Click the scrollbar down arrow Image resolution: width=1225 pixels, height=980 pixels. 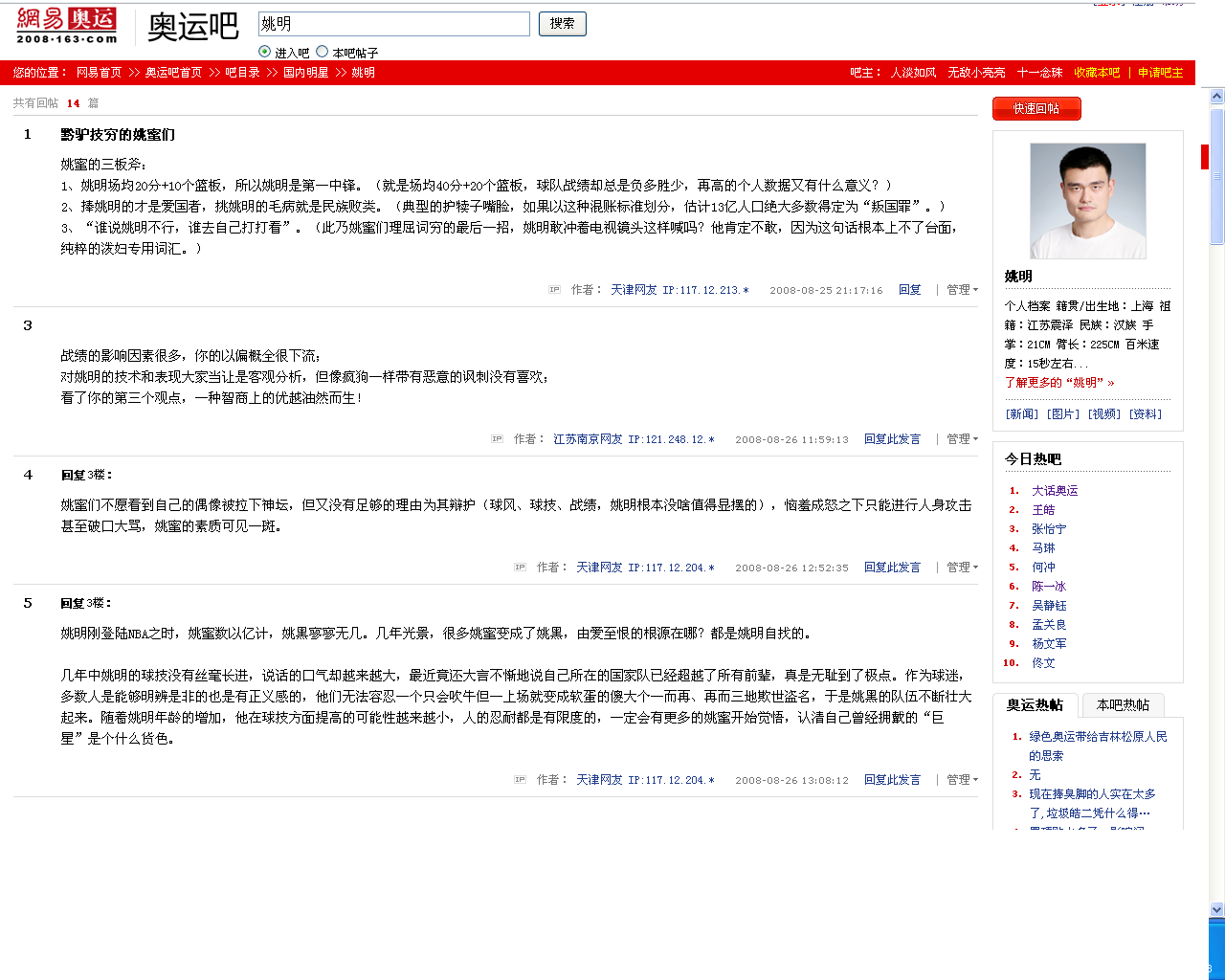click(1216, 909)
